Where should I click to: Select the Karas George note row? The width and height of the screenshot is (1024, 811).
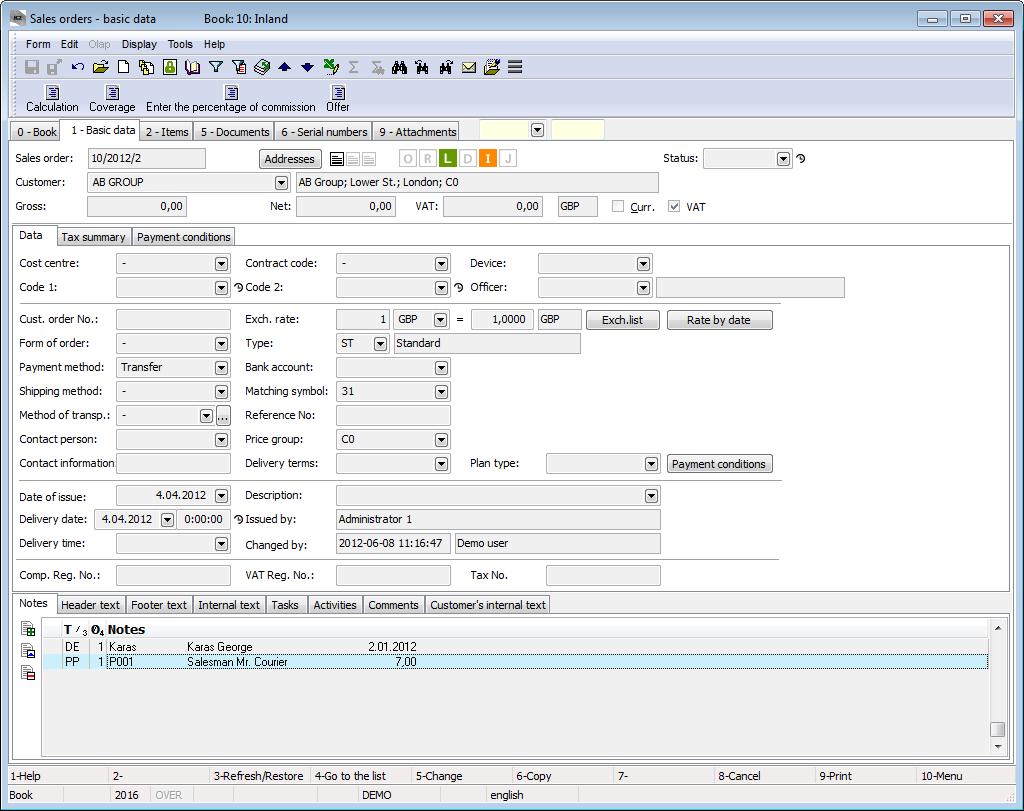(515, 646)
